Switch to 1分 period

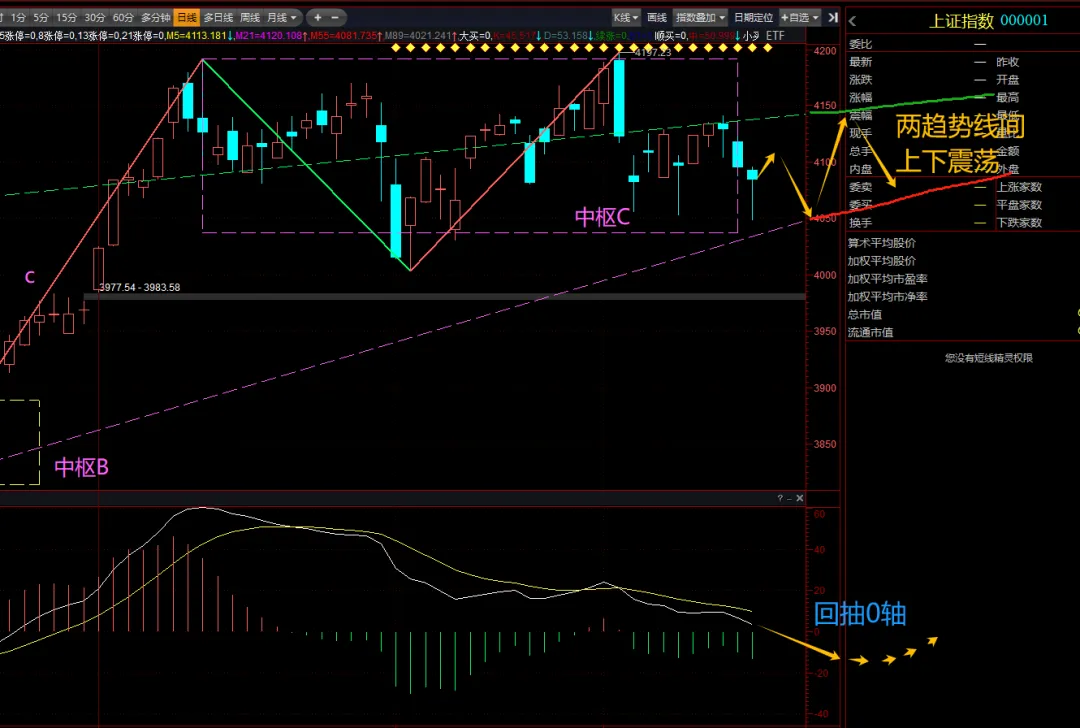click(x=19, y=17)
